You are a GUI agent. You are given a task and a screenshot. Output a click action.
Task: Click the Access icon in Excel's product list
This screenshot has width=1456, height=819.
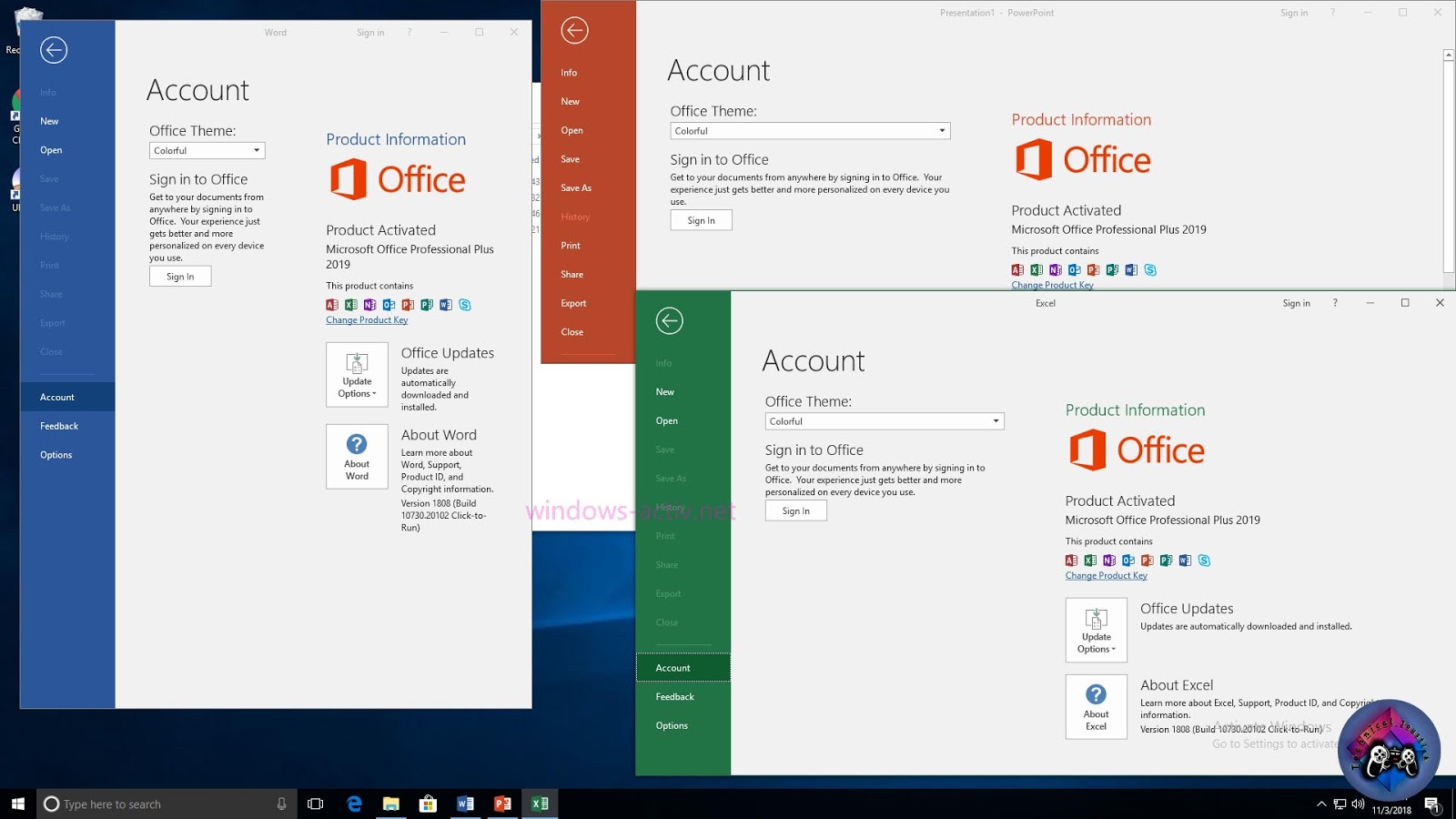click(1071, 561)
